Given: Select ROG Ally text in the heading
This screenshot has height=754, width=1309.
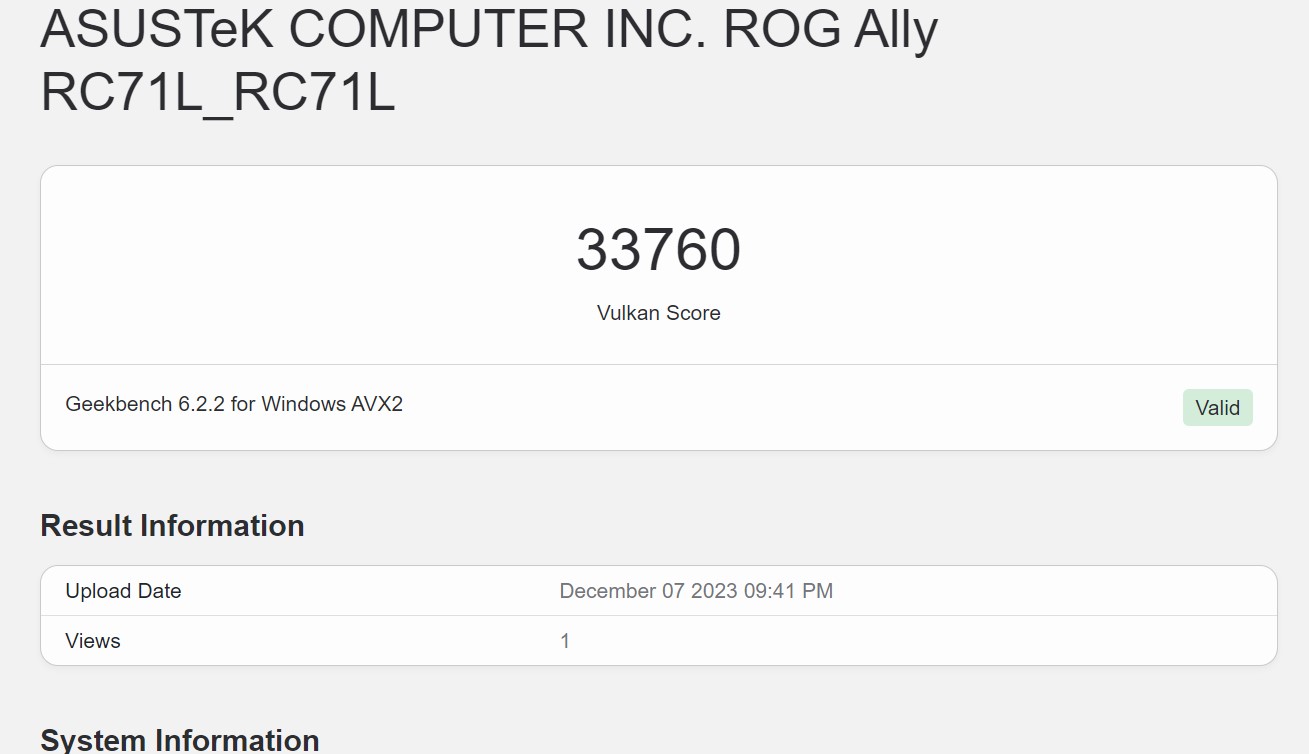Looking at the screenshot, I should tap(830, 30).
